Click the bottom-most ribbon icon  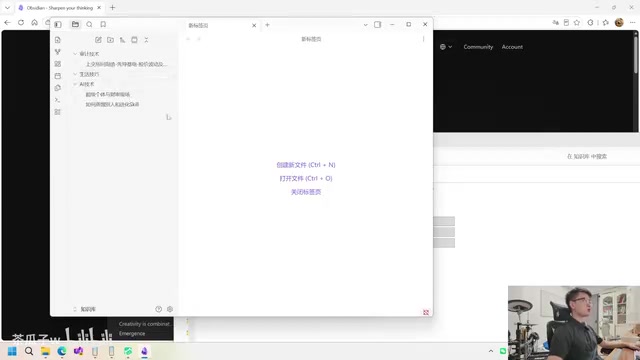[x=58, y=112]
